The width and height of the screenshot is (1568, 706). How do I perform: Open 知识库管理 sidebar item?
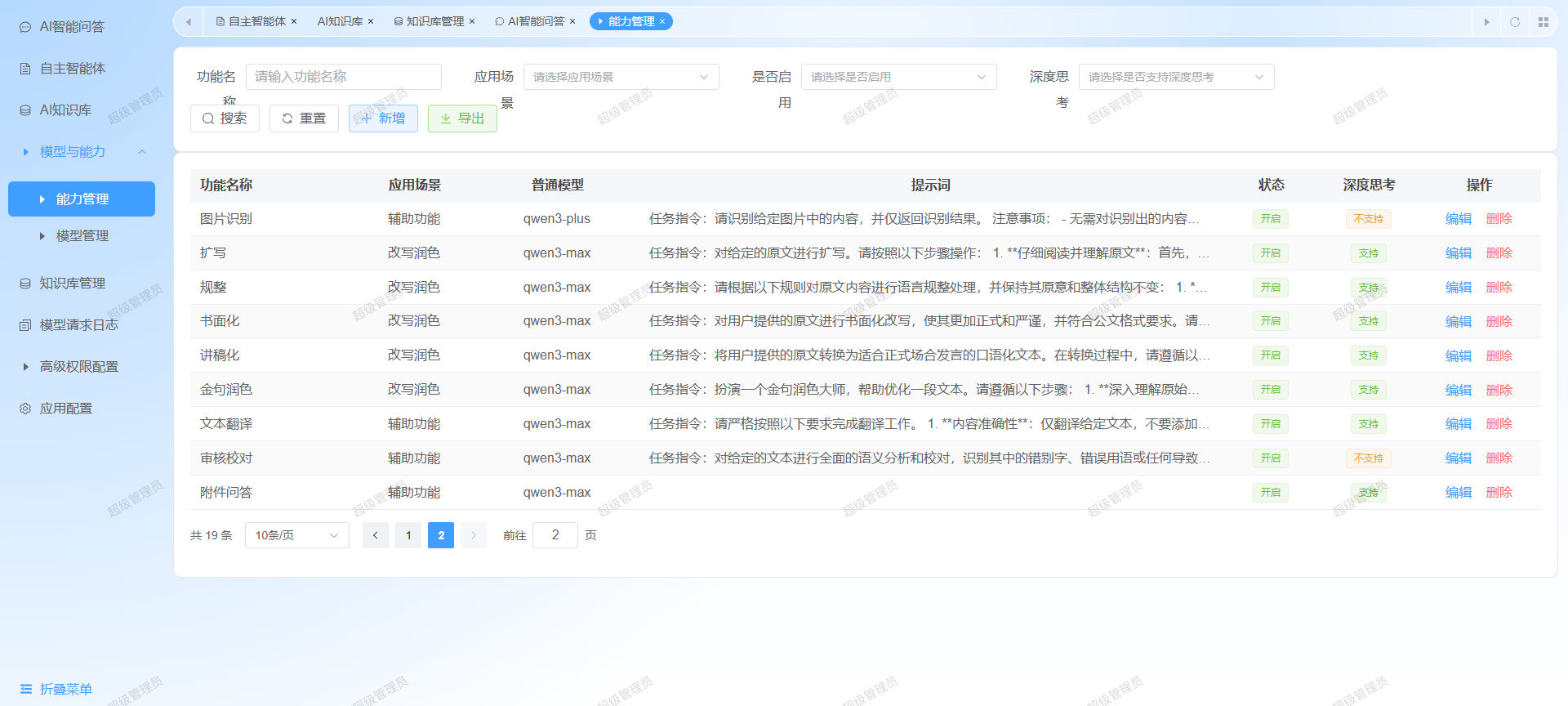point(72,284)
